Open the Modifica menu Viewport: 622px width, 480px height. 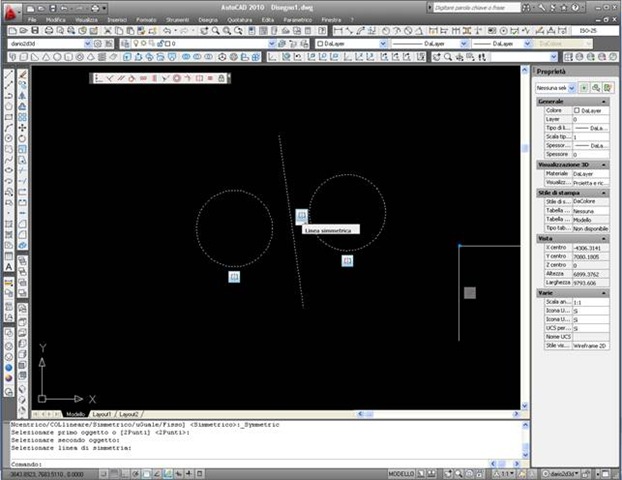point(56,19)
